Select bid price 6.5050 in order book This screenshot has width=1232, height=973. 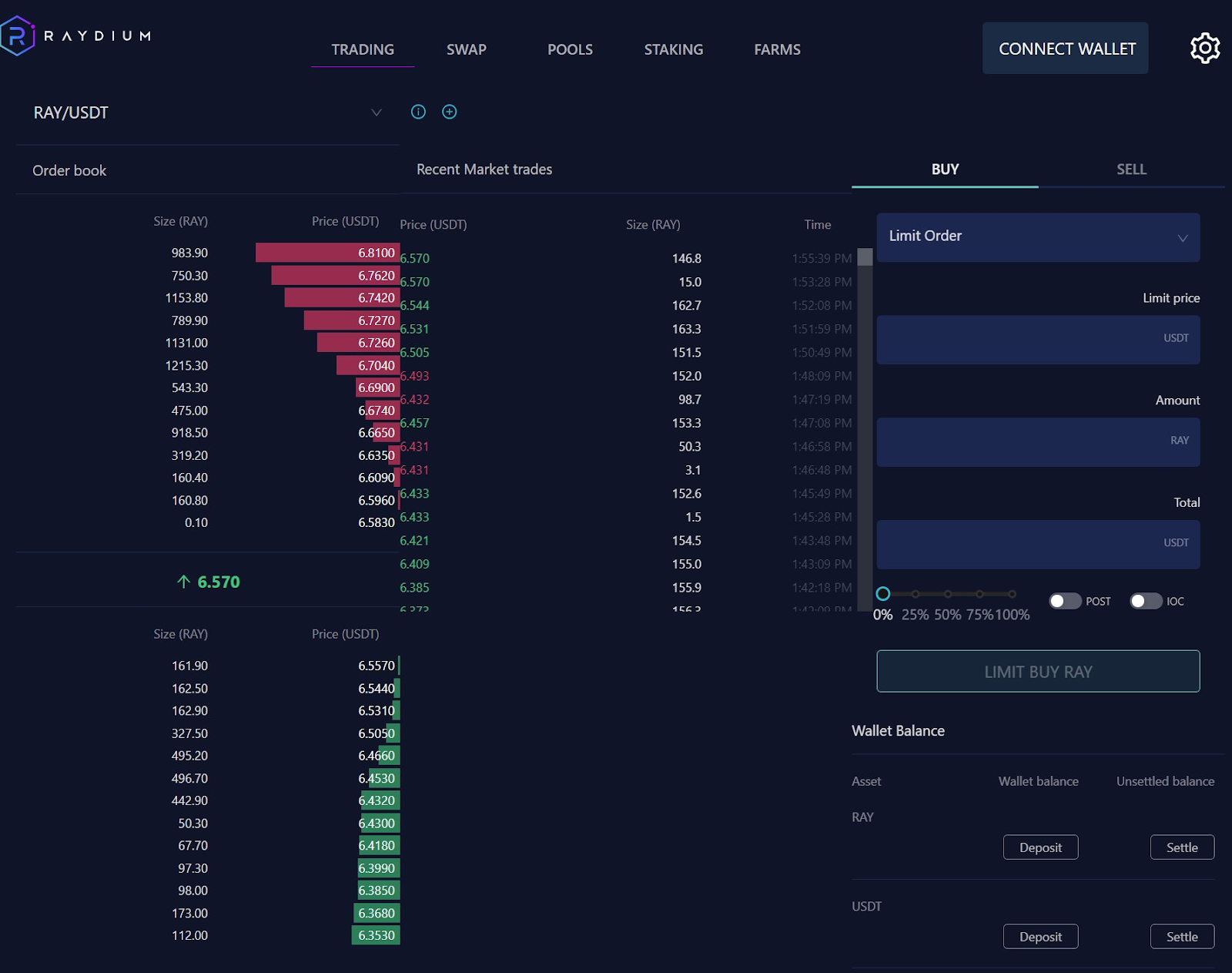(376, 733)
